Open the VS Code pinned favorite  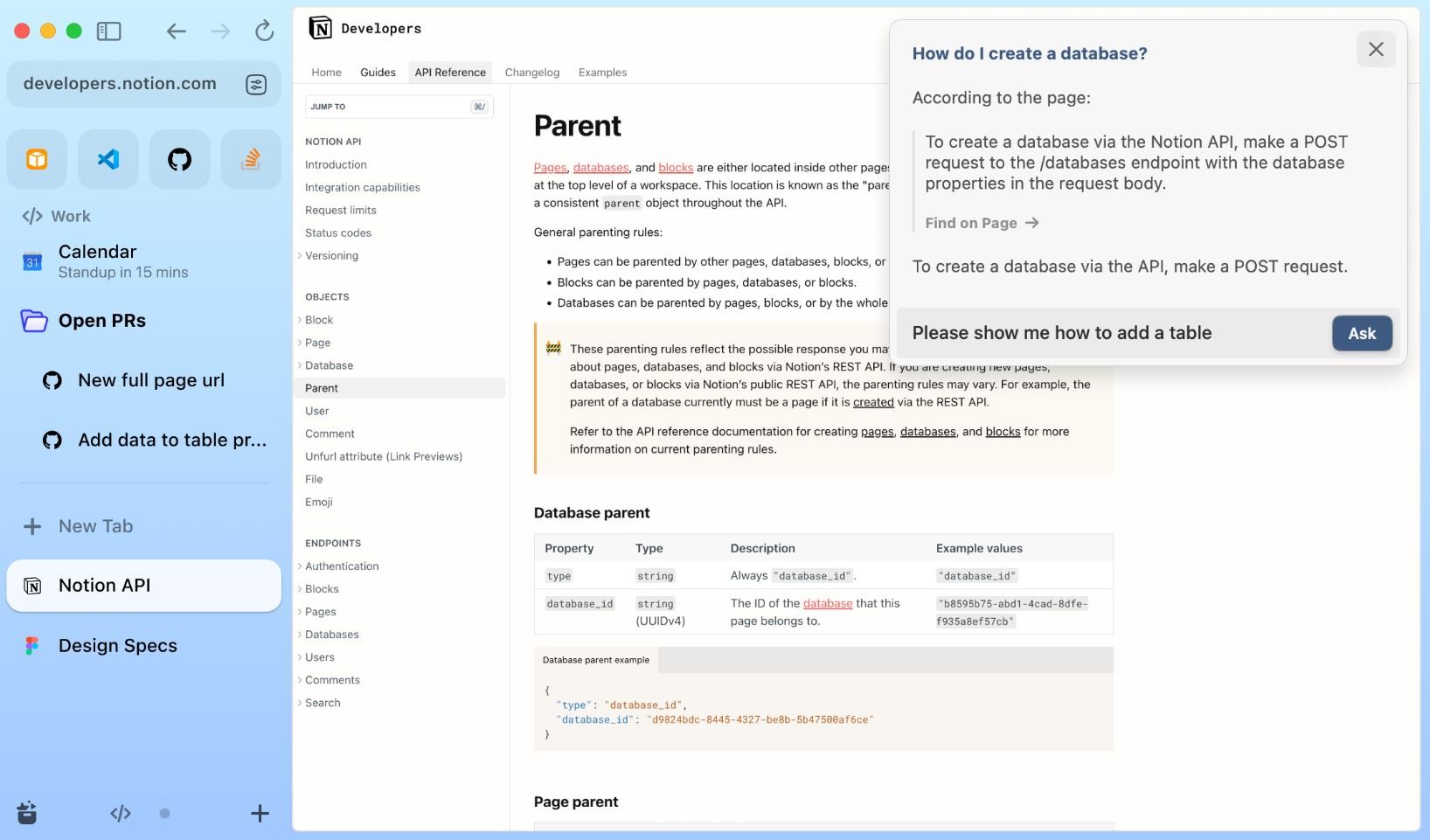point(108,159)
